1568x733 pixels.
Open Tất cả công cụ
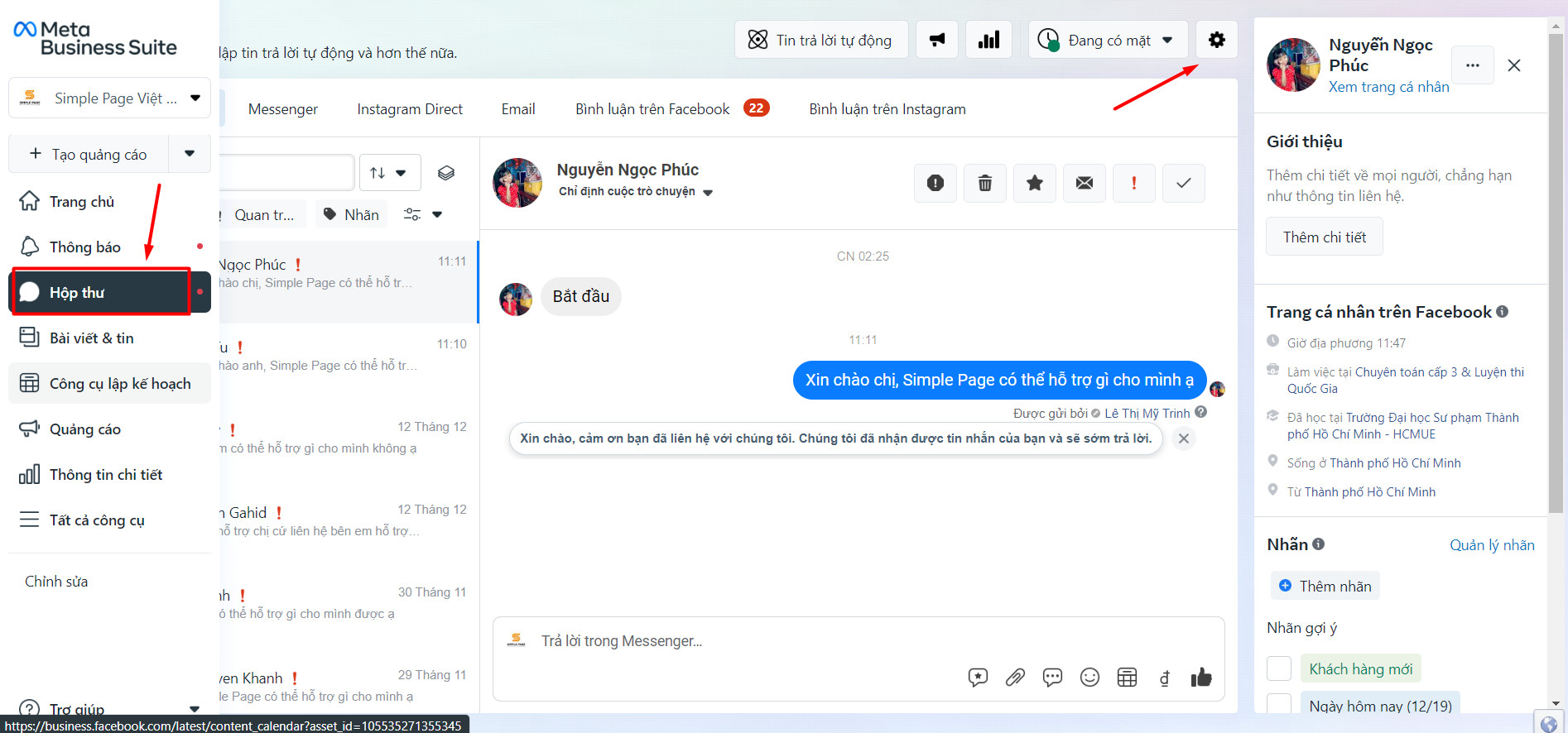point(109,520)
